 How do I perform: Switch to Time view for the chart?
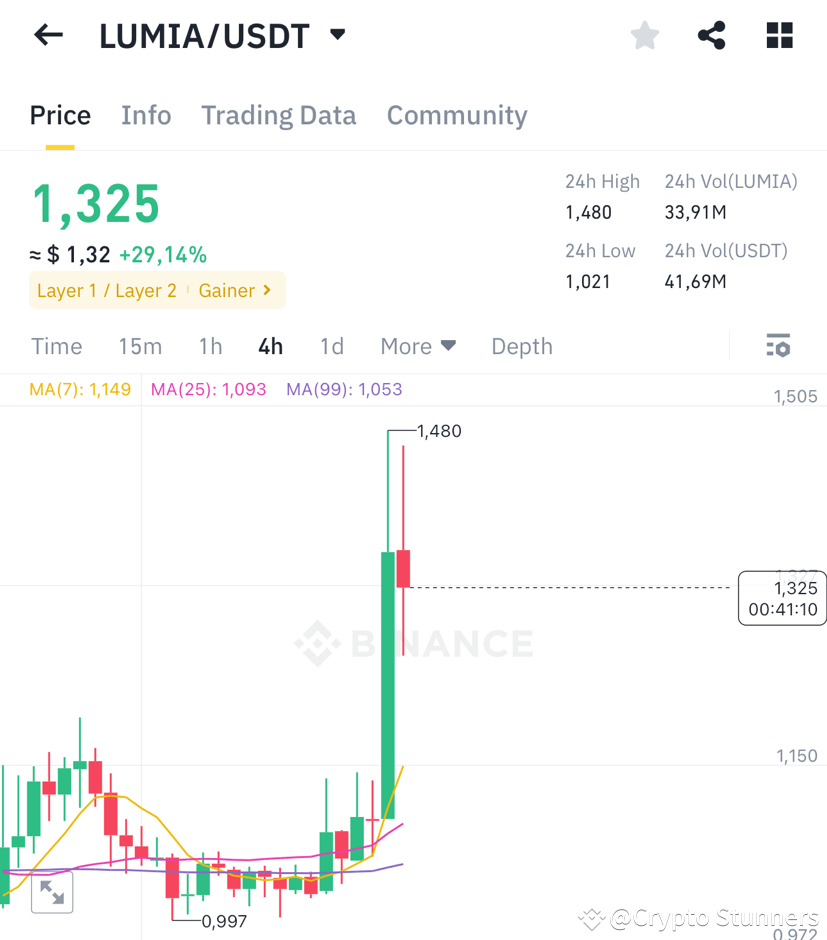click(x=56, y=346)
